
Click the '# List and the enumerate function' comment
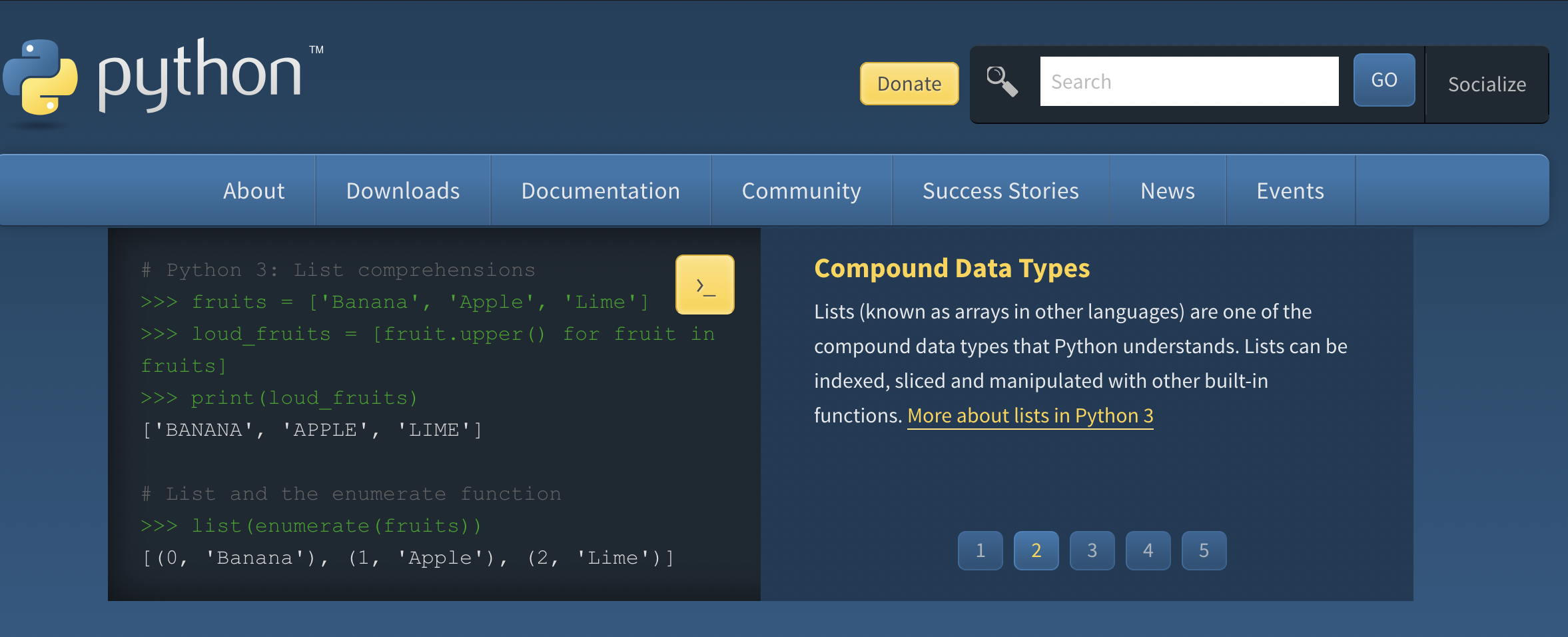tap(351, 494)
